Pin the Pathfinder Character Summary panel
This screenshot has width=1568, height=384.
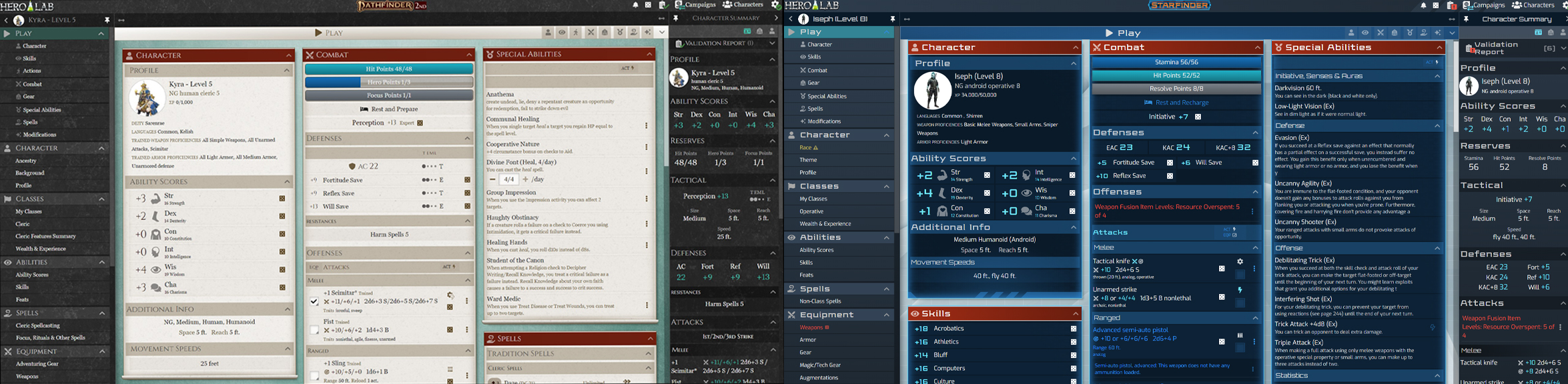(676, 18)
